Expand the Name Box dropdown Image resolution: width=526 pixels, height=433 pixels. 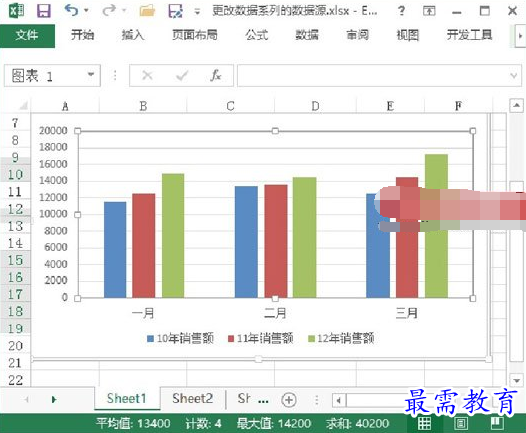(91, 75)
